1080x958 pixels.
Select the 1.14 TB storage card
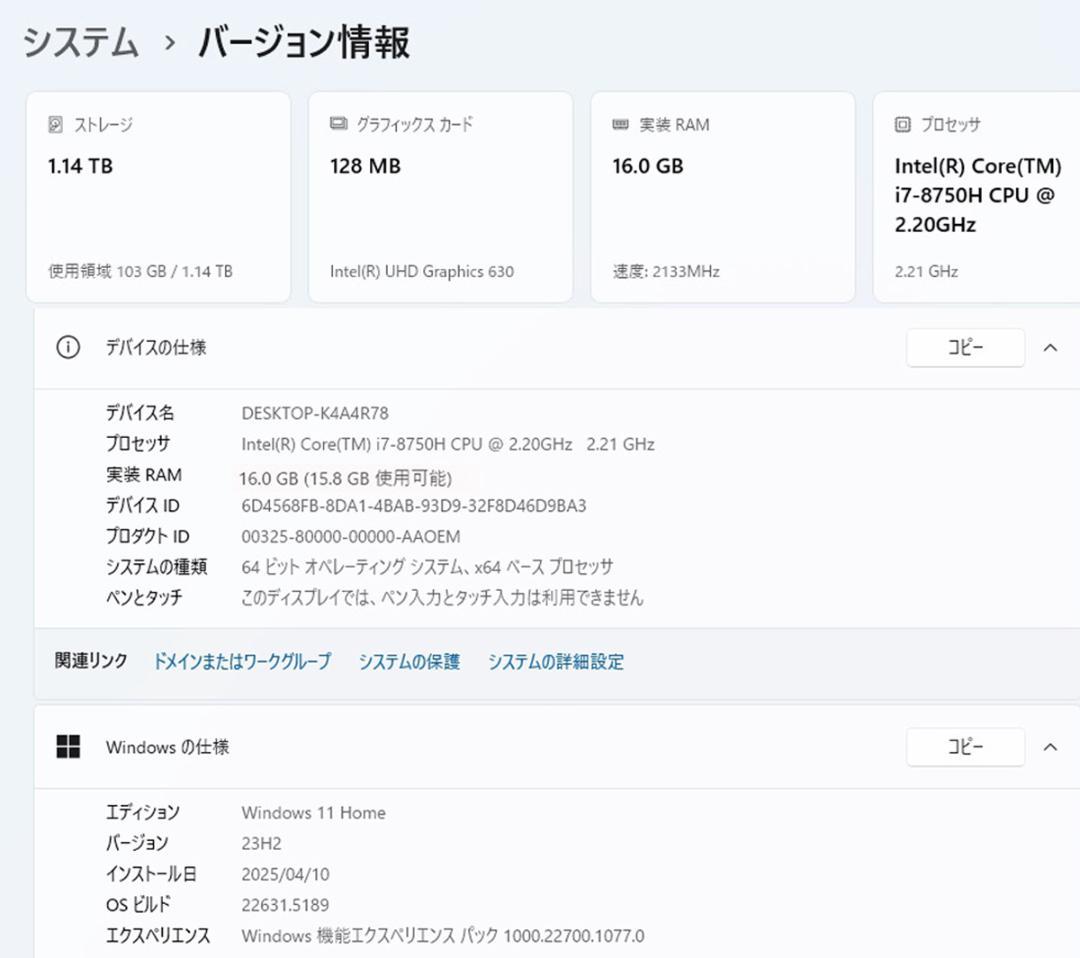(158, 196)
